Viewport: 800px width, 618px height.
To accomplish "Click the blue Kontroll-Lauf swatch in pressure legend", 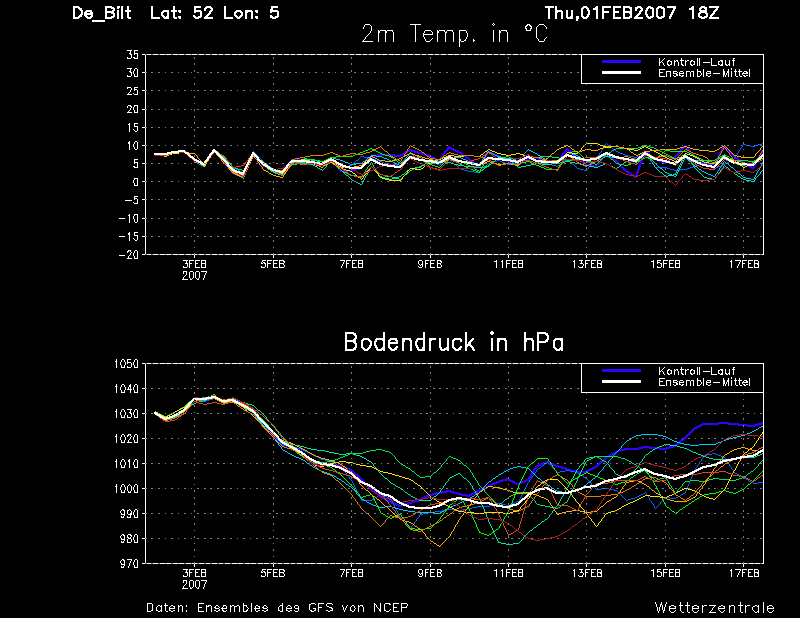I will (621, 371).
